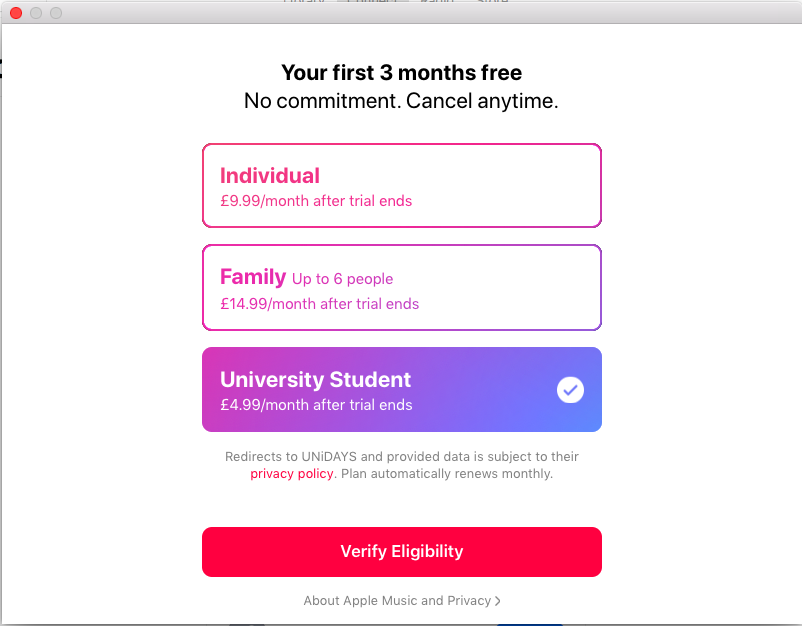Viewport: 802px width, 626px height.
Task: Click the chevron beside About Apple Music
Action: click(x=498, y=601)
